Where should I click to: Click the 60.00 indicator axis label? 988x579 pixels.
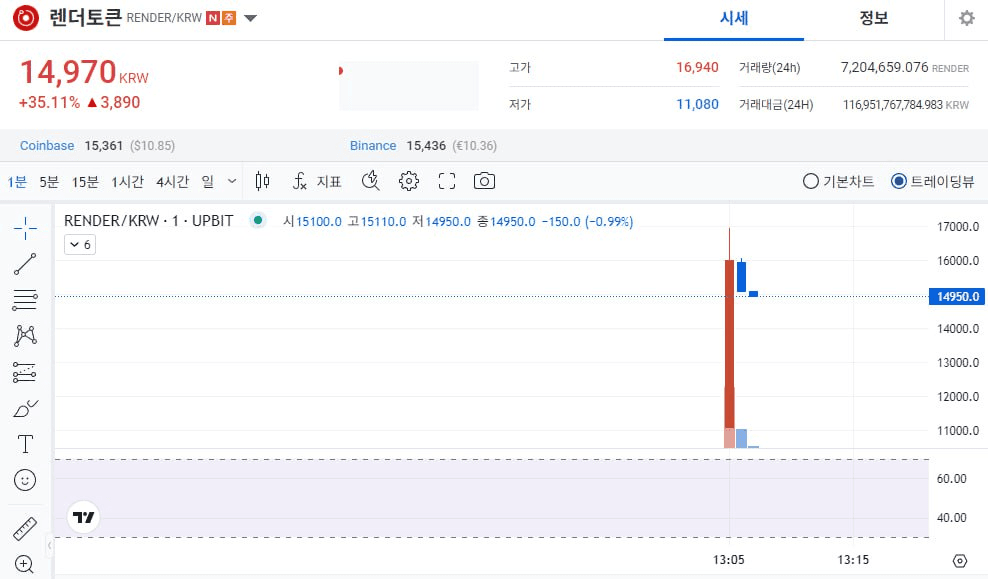pos(951,478)
